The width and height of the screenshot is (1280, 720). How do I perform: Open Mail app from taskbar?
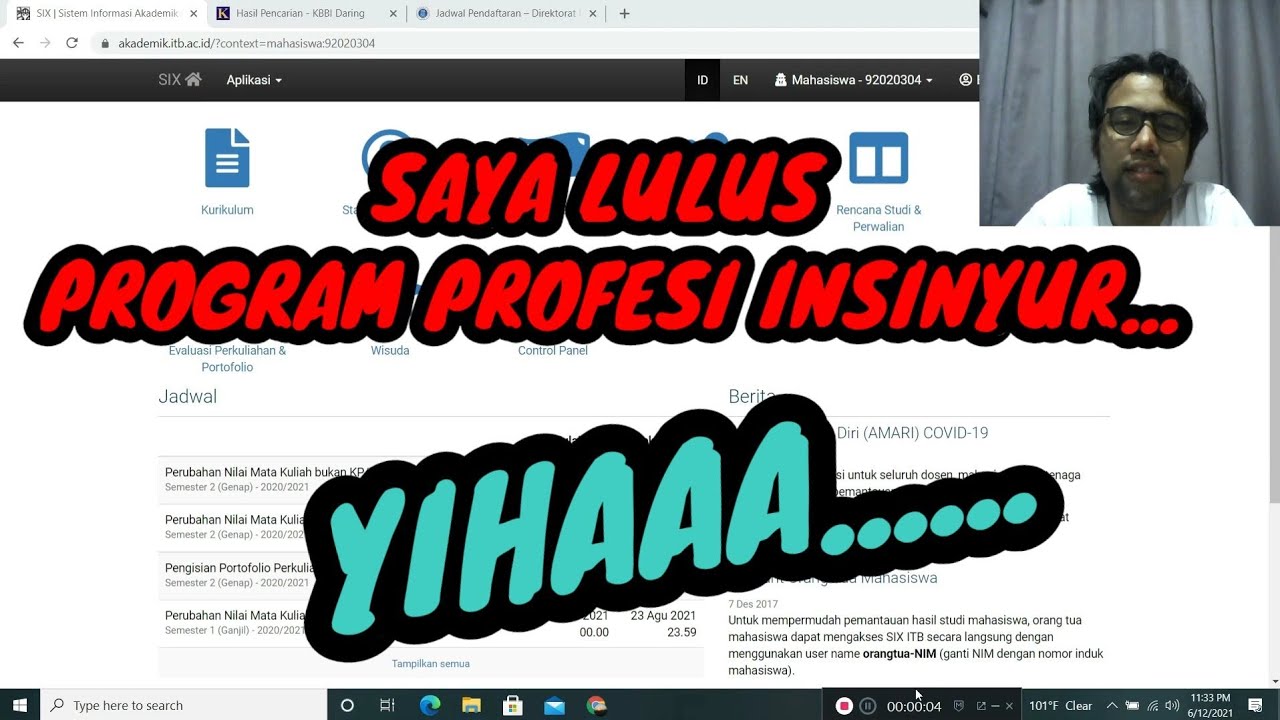554,705
